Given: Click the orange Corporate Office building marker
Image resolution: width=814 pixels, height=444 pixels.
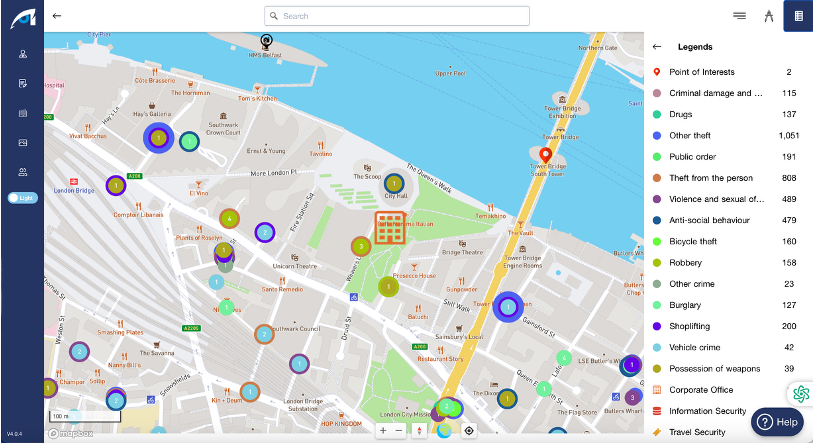Looking at the screenshot, I should pos(390,227).
